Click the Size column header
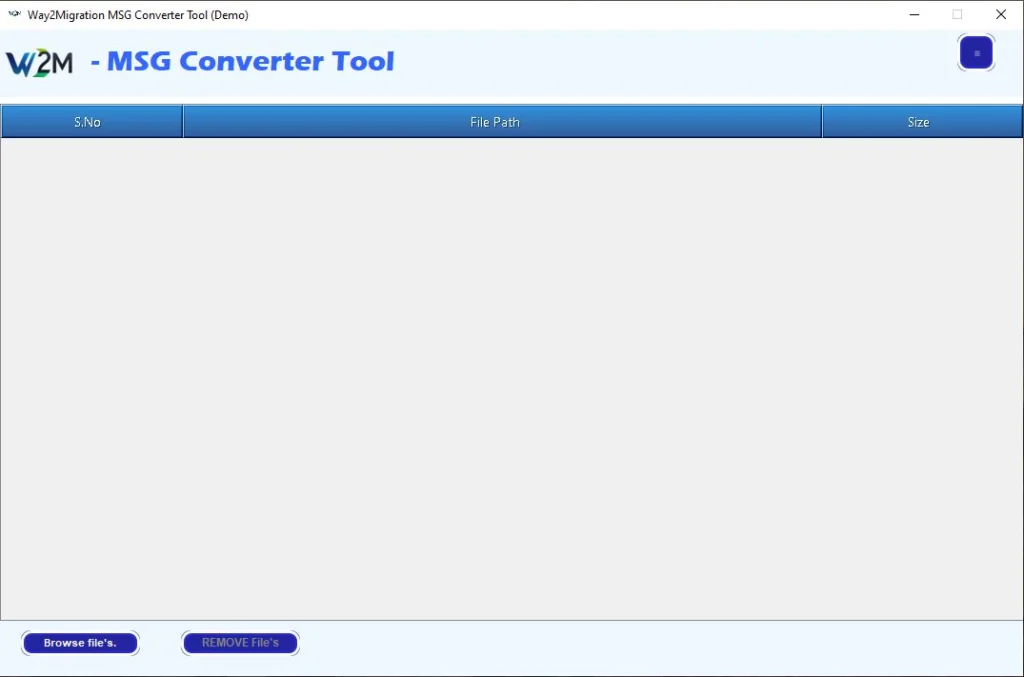The image size is (1024, 677). tap(918, 122)
